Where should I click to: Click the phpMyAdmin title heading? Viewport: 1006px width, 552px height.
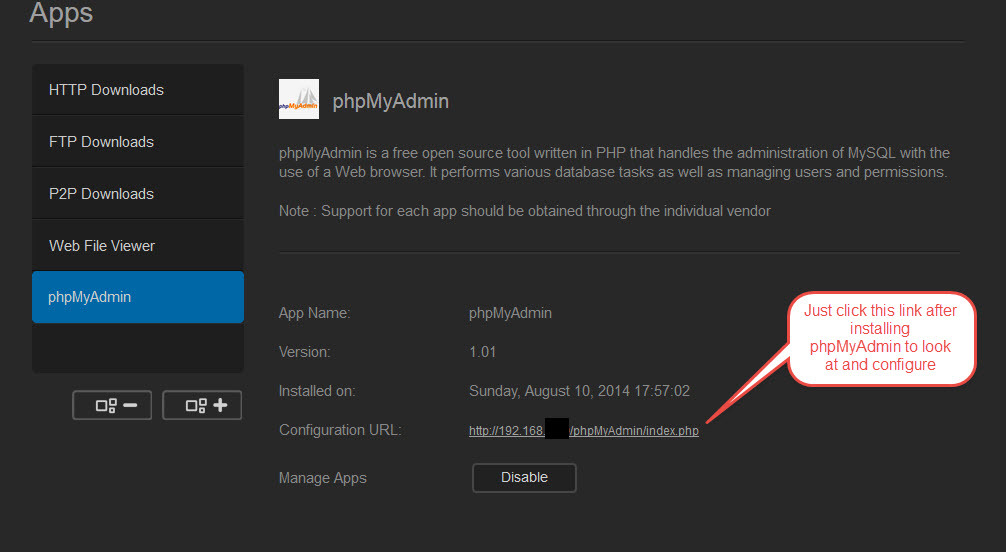(x=391, y=101)
